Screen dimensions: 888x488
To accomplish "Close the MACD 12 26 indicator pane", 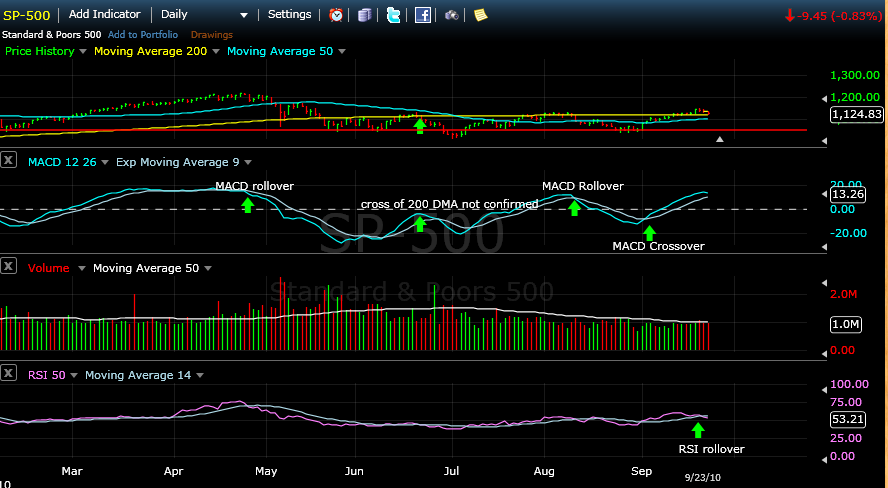I will (8, 161).
